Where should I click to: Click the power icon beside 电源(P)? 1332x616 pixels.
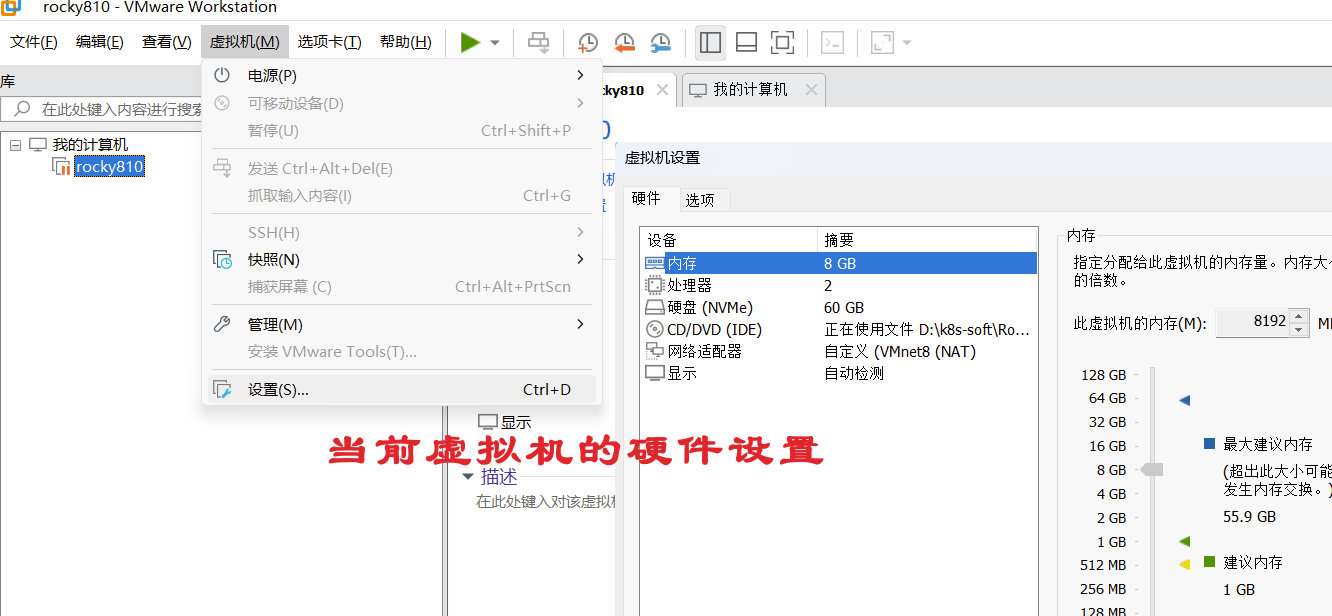point(222,76)
